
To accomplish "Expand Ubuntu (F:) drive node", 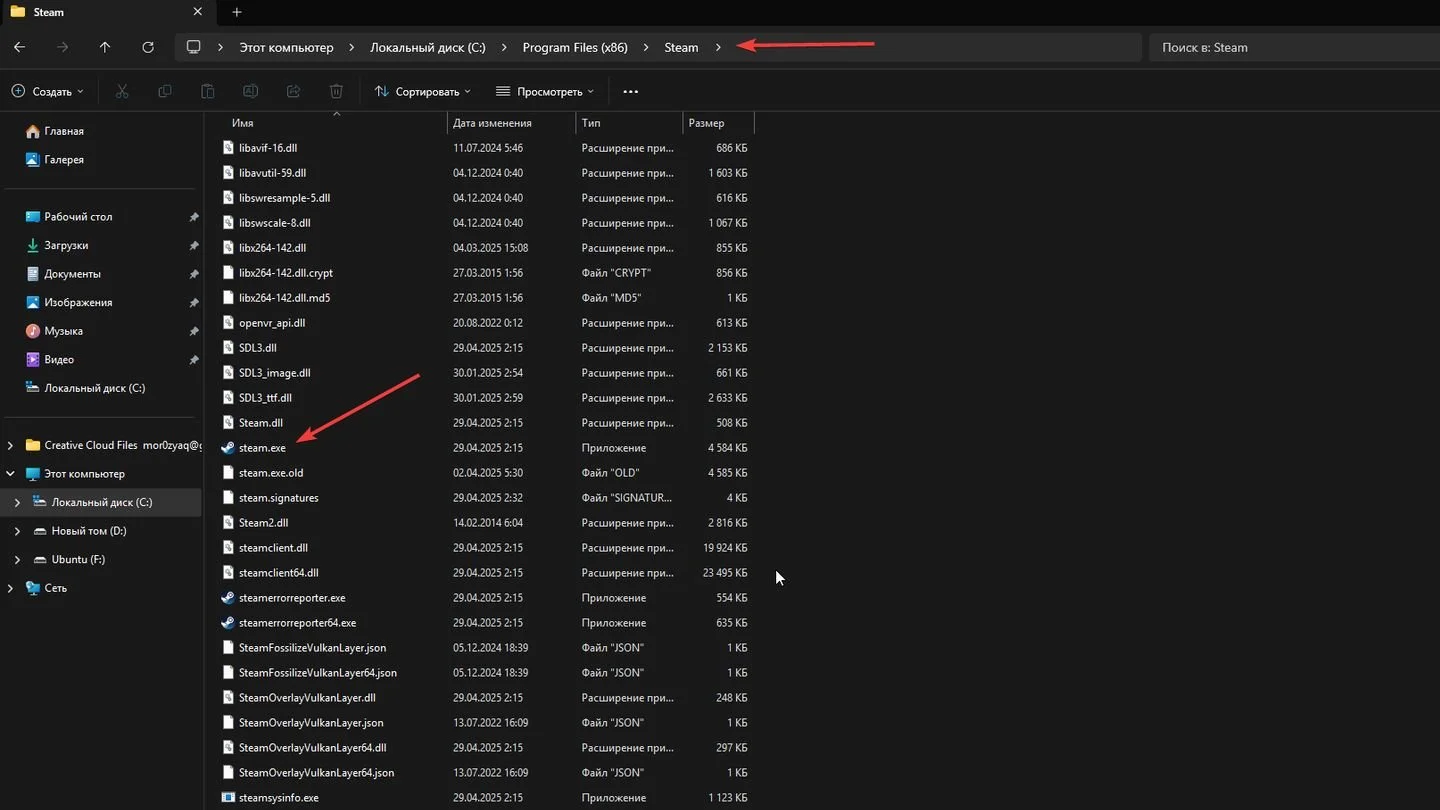I will tap(18, 560).
